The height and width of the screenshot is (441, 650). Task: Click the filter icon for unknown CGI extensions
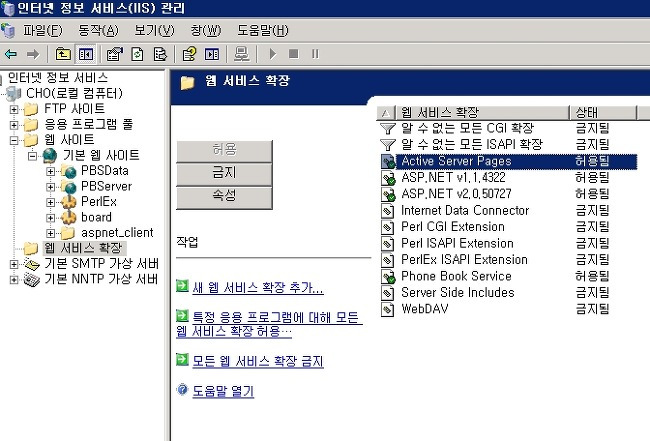388,128
